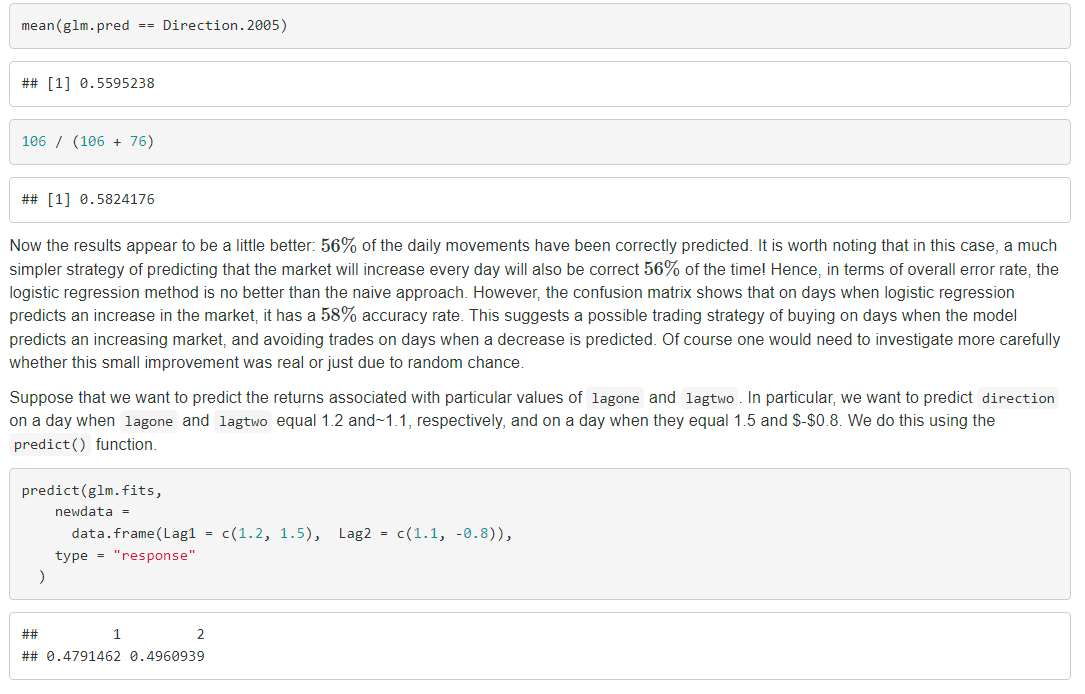Click the inline code span lagtwo
The image size is (1085, 694).
tap(710, 398)
